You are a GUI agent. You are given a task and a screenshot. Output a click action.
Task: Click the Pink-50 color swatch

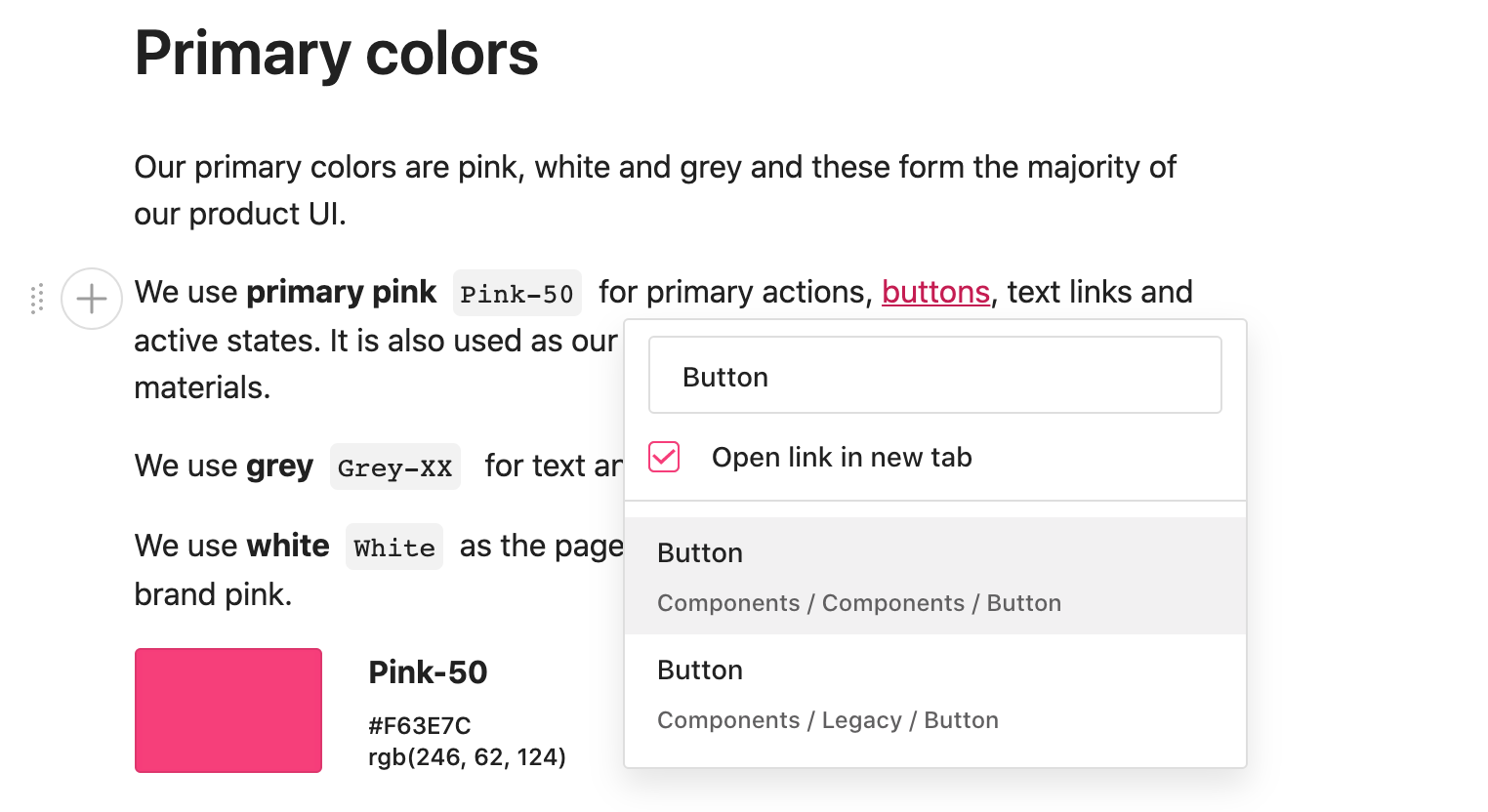click(227, 710)
